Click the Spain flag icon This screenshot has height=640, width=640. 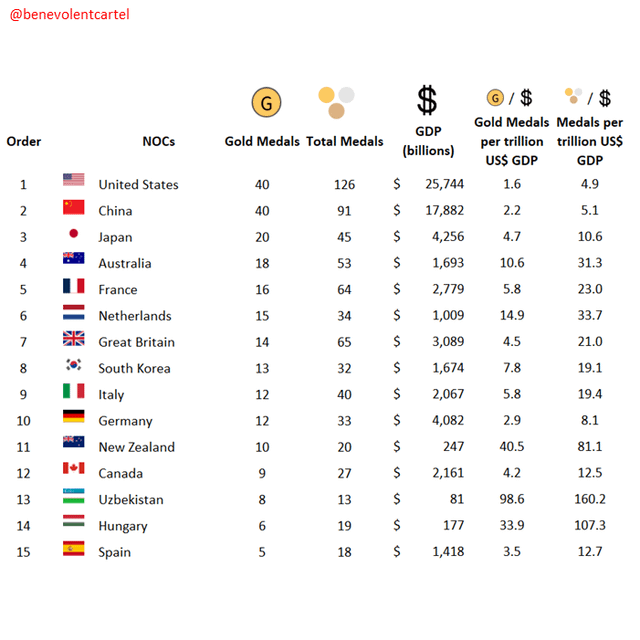pos(73,548)
